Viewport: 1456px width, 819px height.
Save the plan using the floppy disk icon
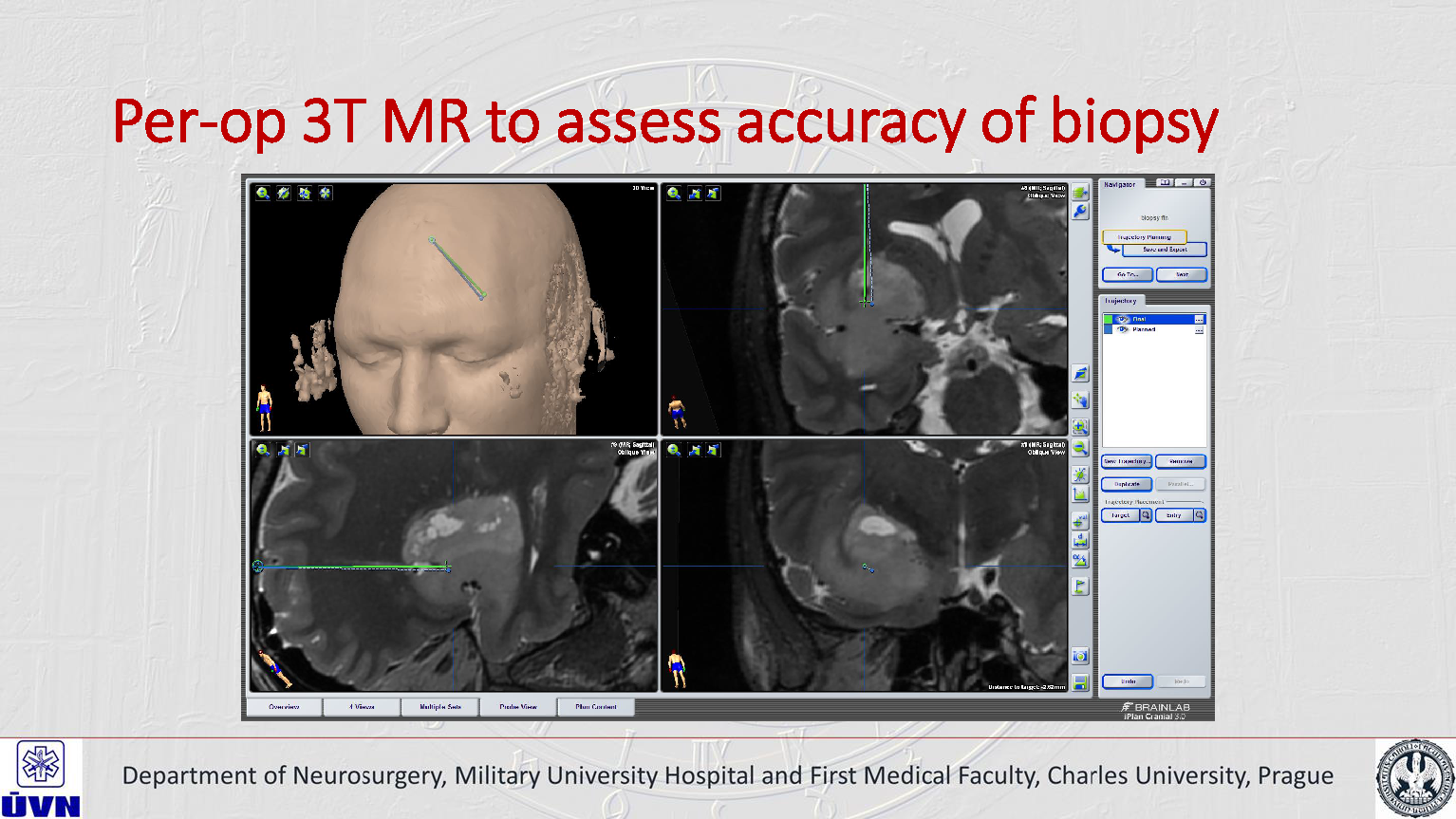pos(1080,682)
